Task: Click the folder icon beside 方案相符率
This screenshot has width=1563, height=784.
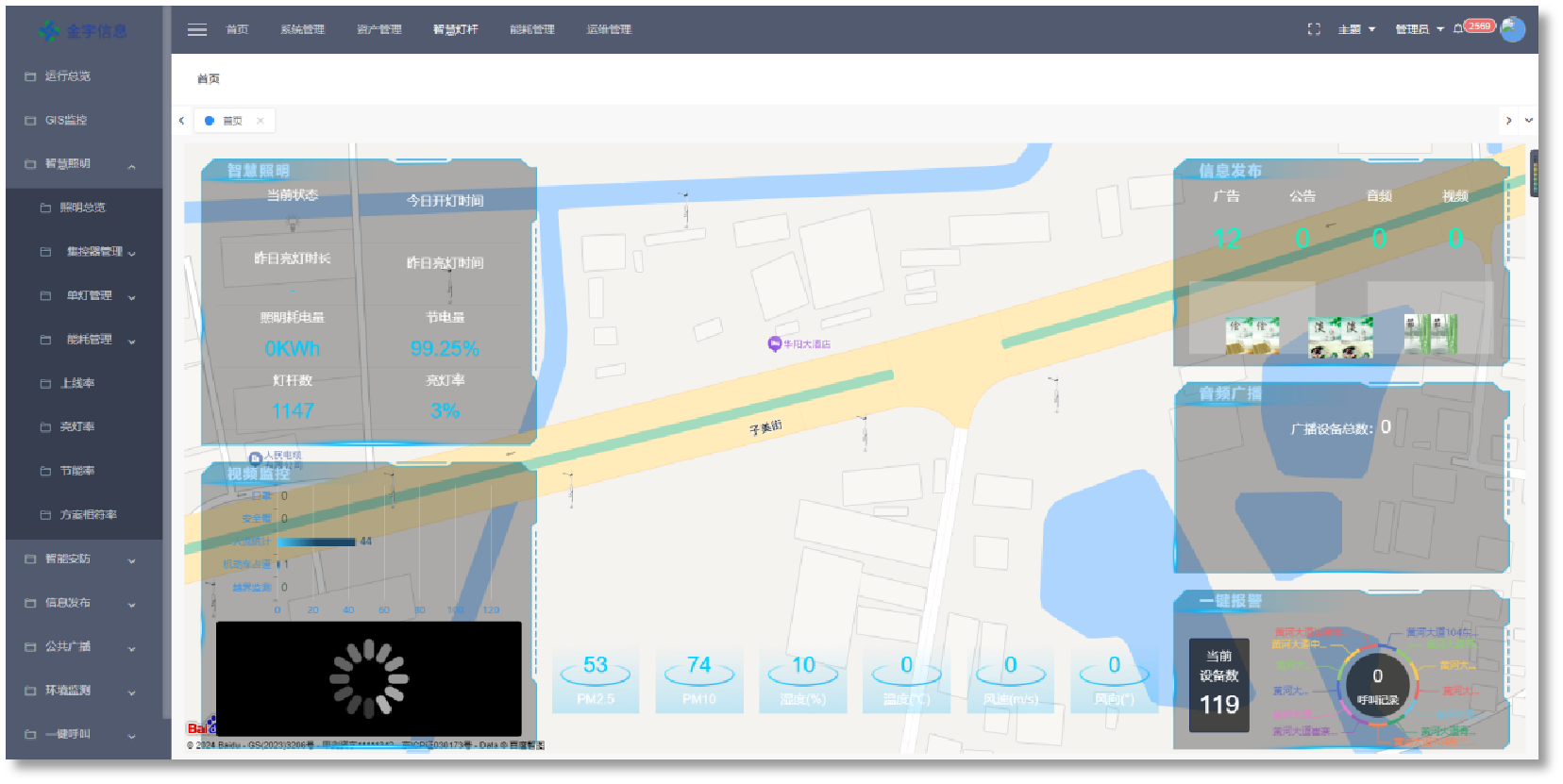Action: click(x=45, y=515)
